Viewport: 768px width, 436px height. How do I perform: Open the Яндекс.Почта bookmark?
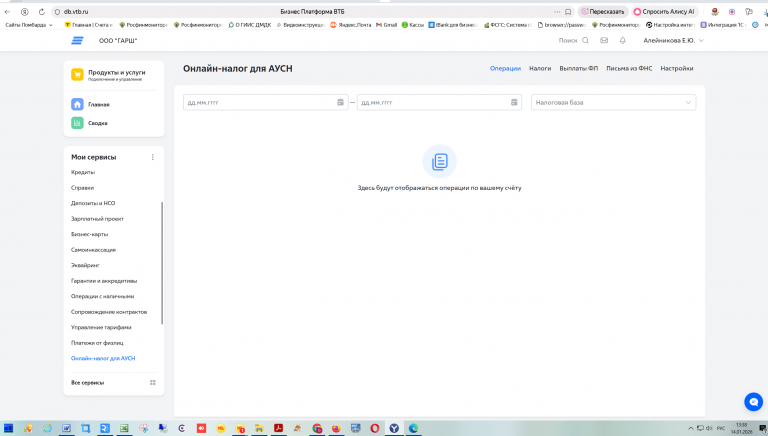pyautogui.click(x=351, y=24)
